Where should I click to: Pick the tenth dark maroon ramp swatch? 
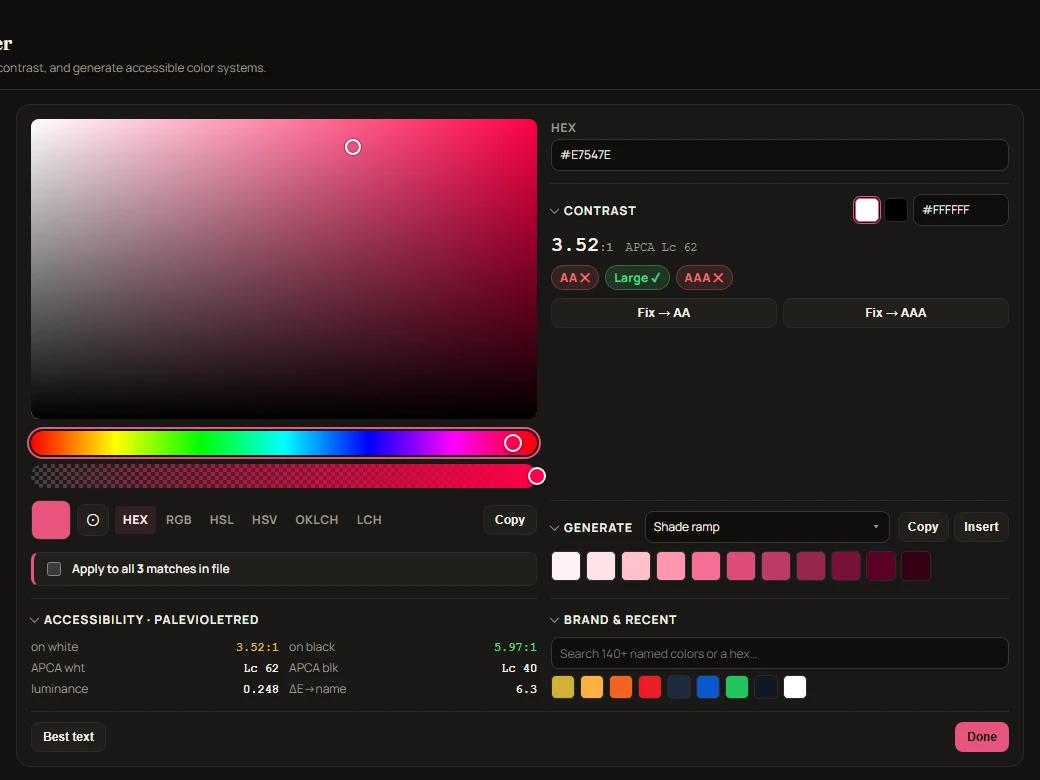(x=881, y=566)
